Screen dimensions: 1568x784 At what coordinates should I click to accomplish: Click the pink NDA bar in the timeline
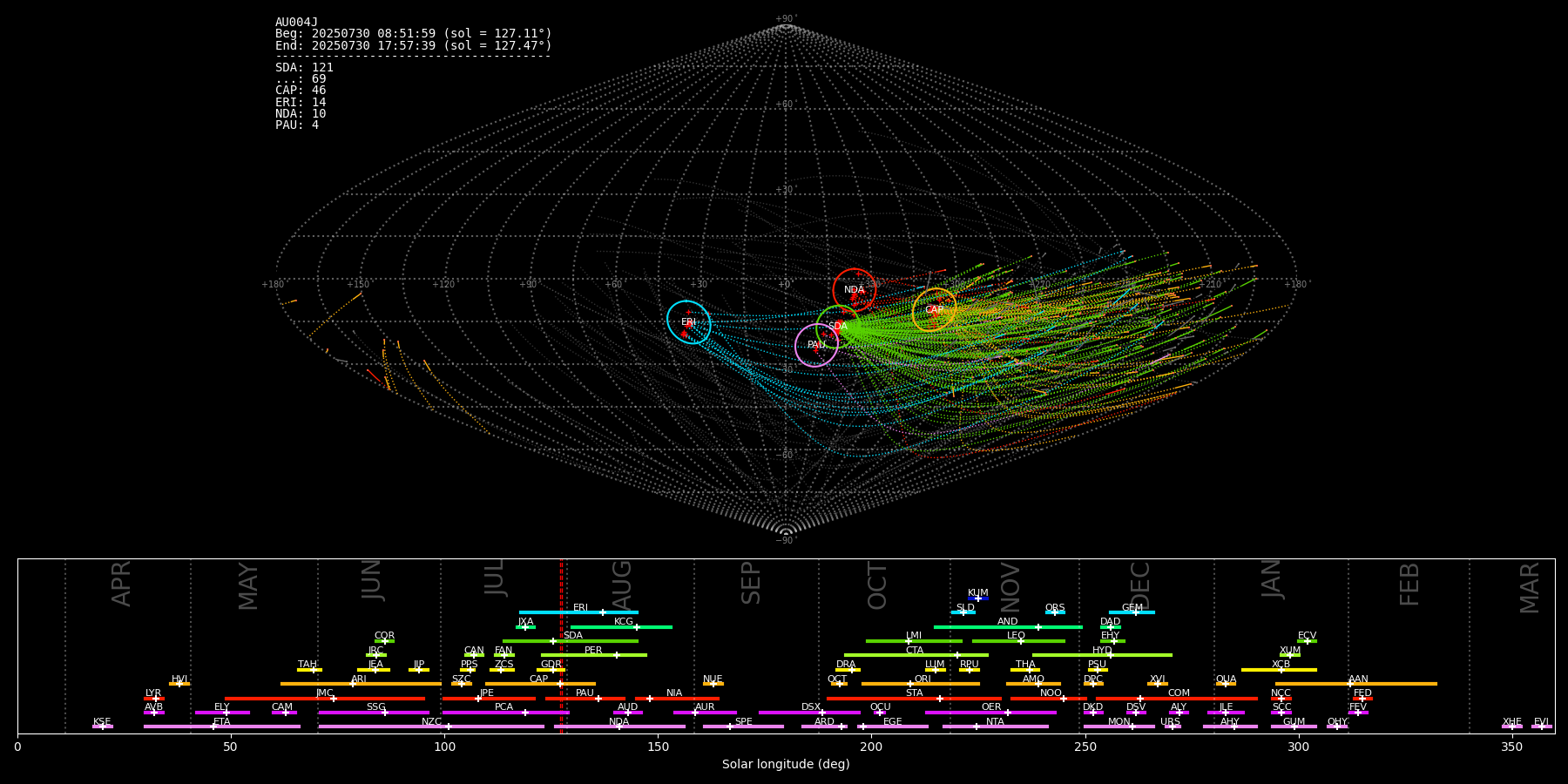pyautogui.click(x=619, y=727)
